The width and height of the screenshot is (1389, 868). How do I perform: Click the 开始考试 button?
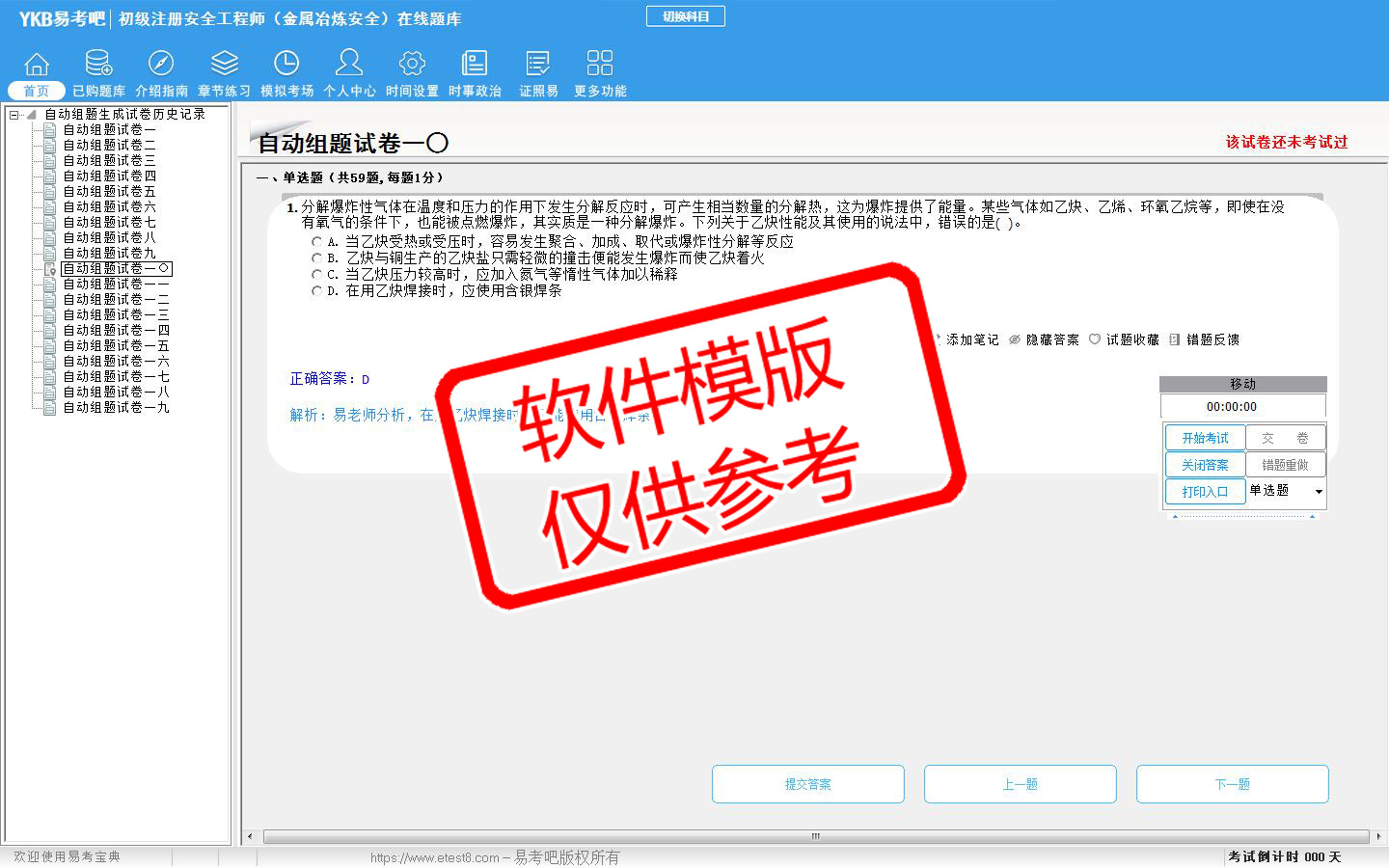pos(1205,438)
